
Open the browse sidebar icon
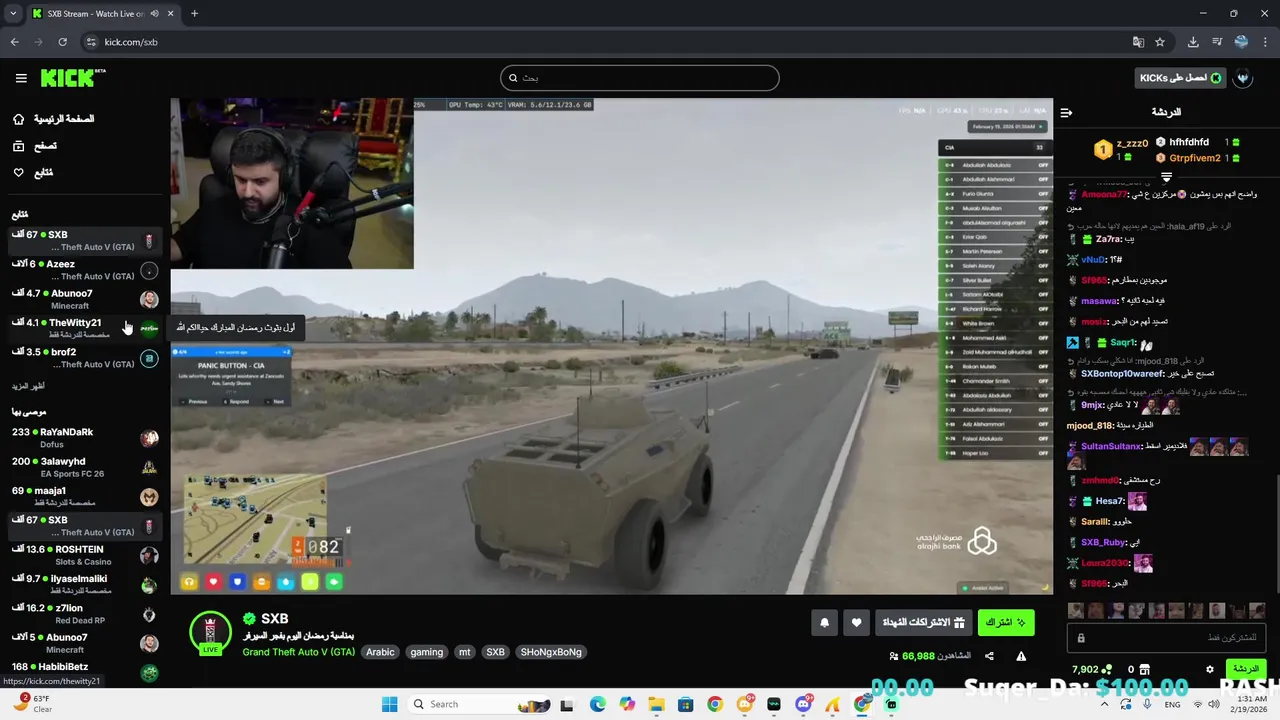18,146
